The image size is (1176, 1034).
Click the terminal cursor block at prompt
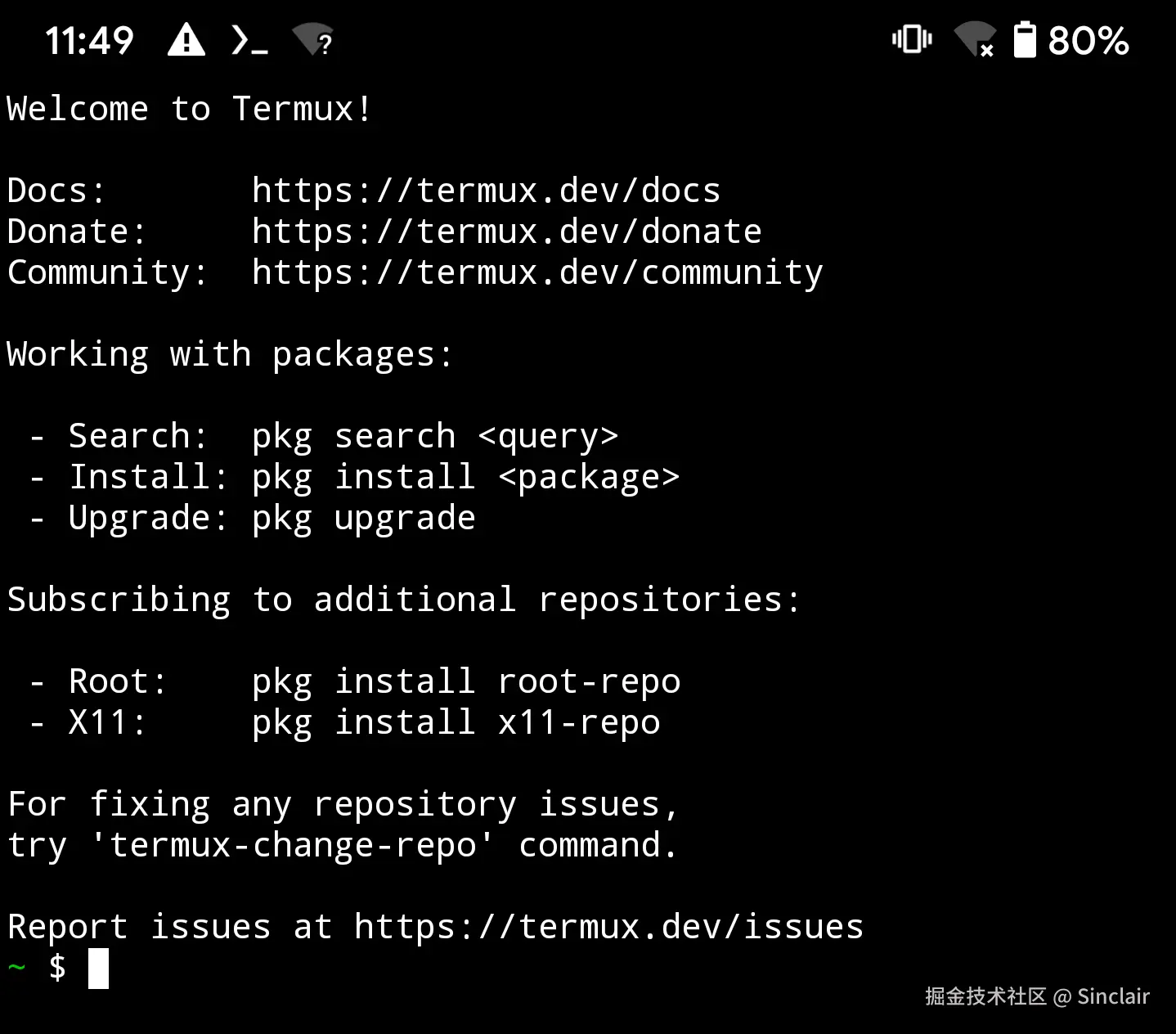click(98, 969)
